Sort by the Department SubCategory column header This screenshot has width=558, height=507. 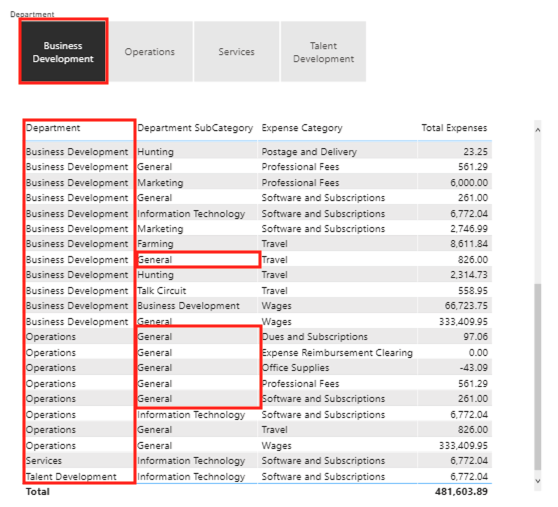(x=195, y=128)
